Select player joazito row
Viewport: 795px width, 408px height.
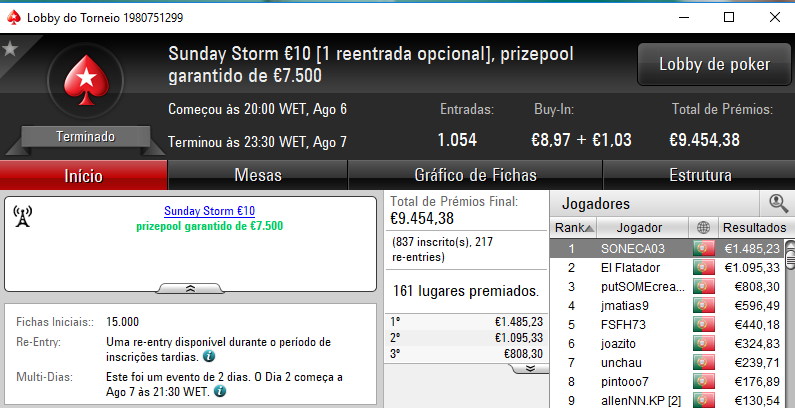[x=668, y=344]
